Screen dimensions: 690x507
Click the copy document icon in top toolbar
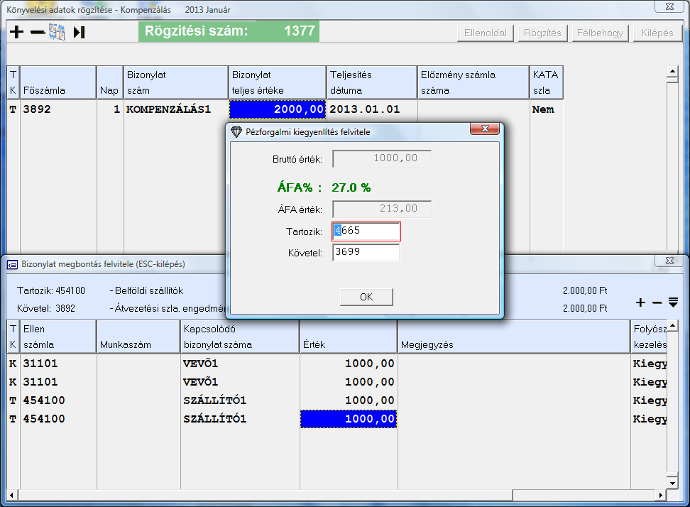click(x=57, y=32)
